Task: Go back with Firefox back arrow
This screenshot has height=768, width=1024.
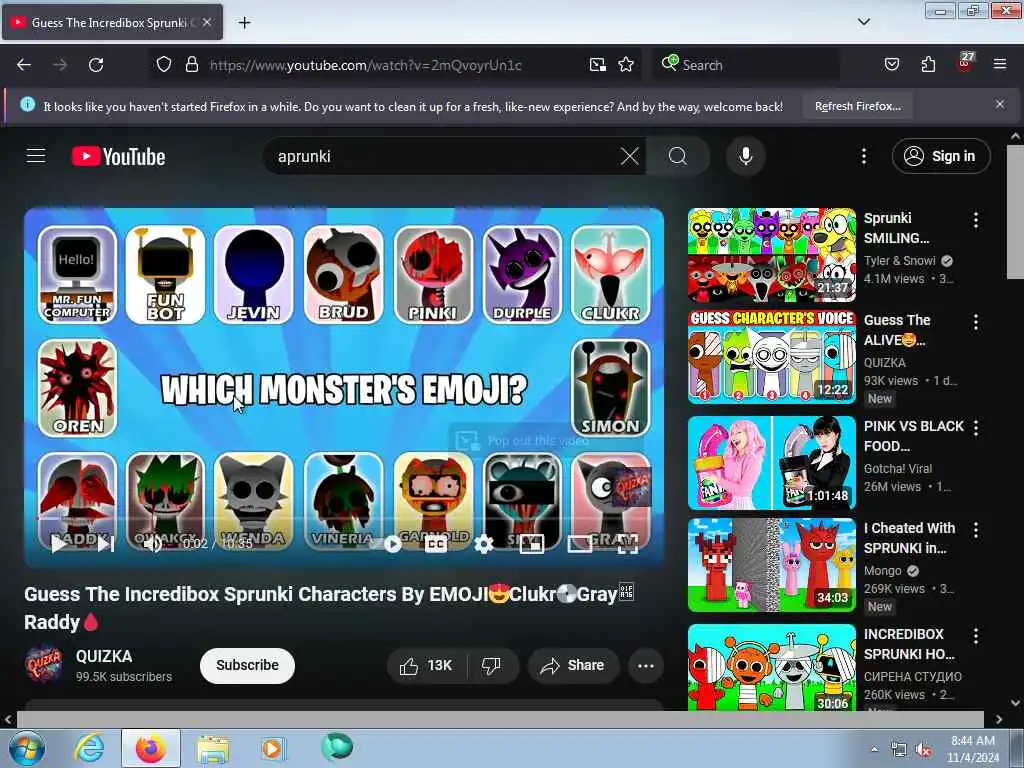Action: coord(24,65)
